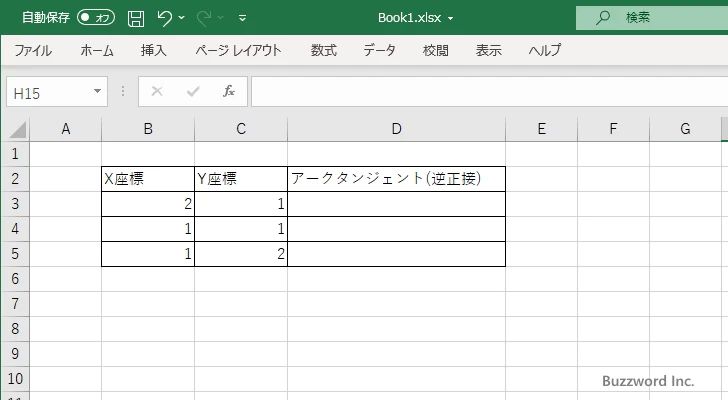The width and height of the screenshot is (728, 400).
Task: Click the fx Insert Function icon
Action: (x=229, y=91)
